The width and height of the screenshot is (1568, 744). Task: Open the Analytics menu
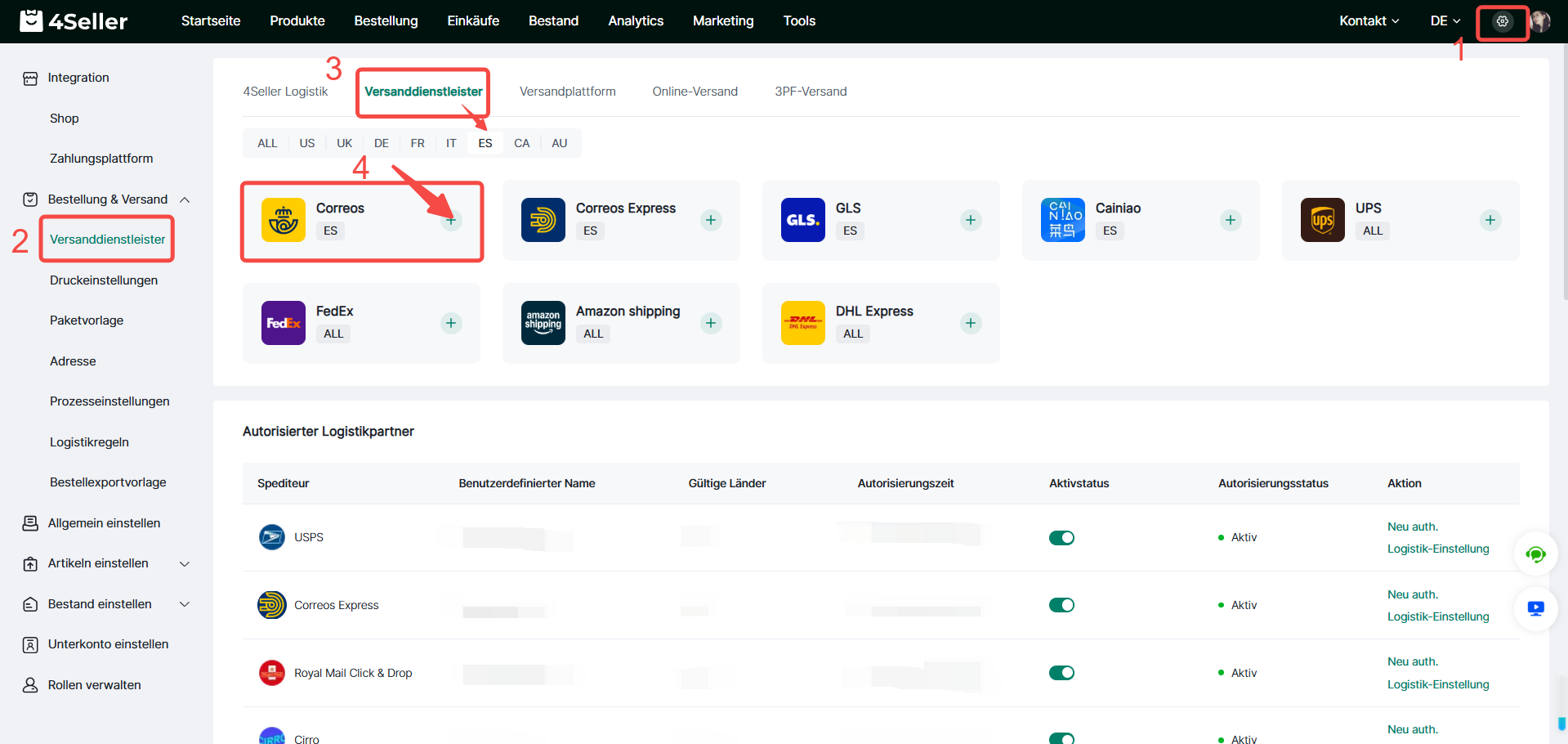point(635,21)
